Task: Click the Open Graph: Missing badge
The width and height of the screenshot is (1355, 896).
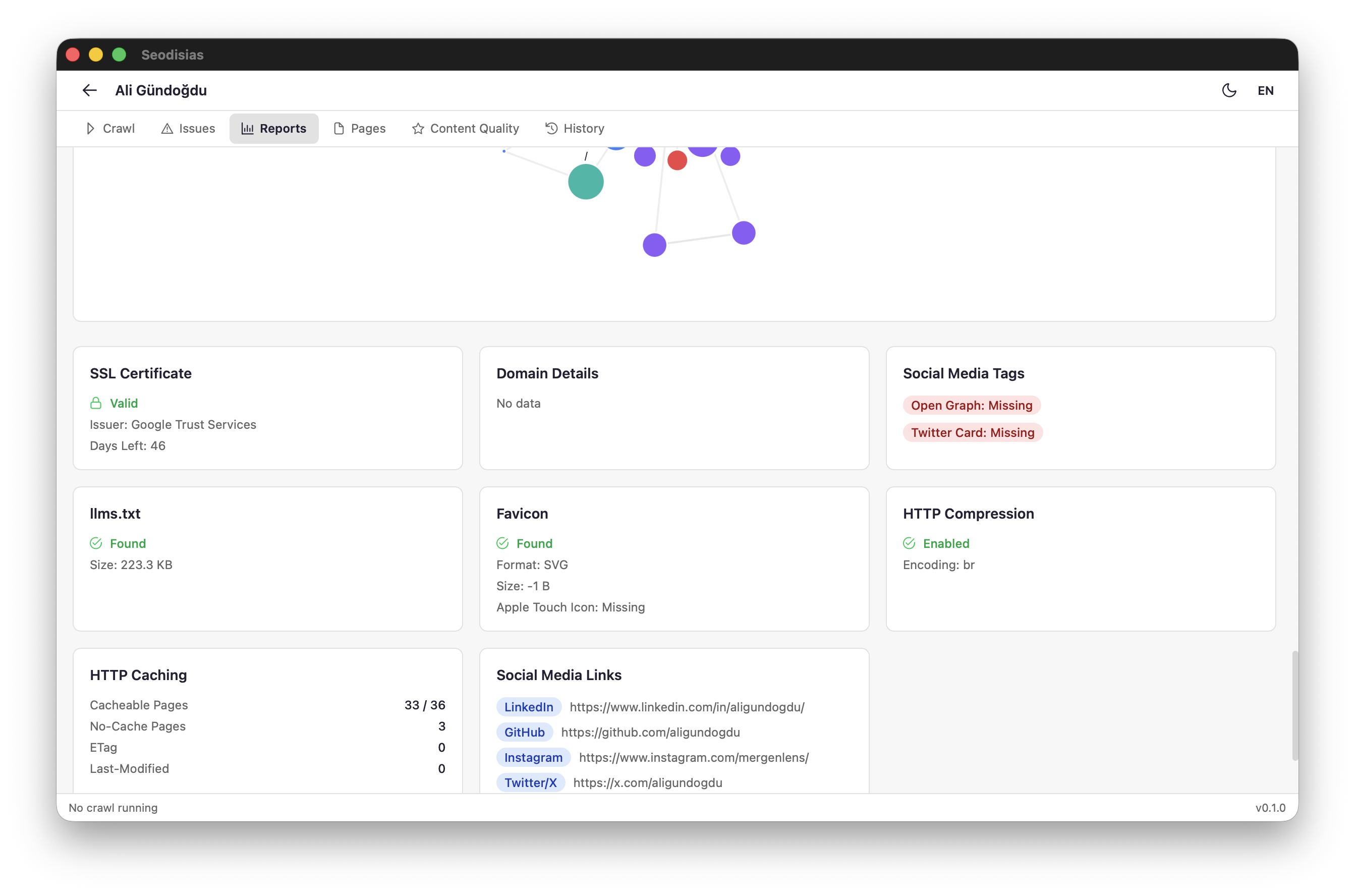Action: (x=971, y=405)
